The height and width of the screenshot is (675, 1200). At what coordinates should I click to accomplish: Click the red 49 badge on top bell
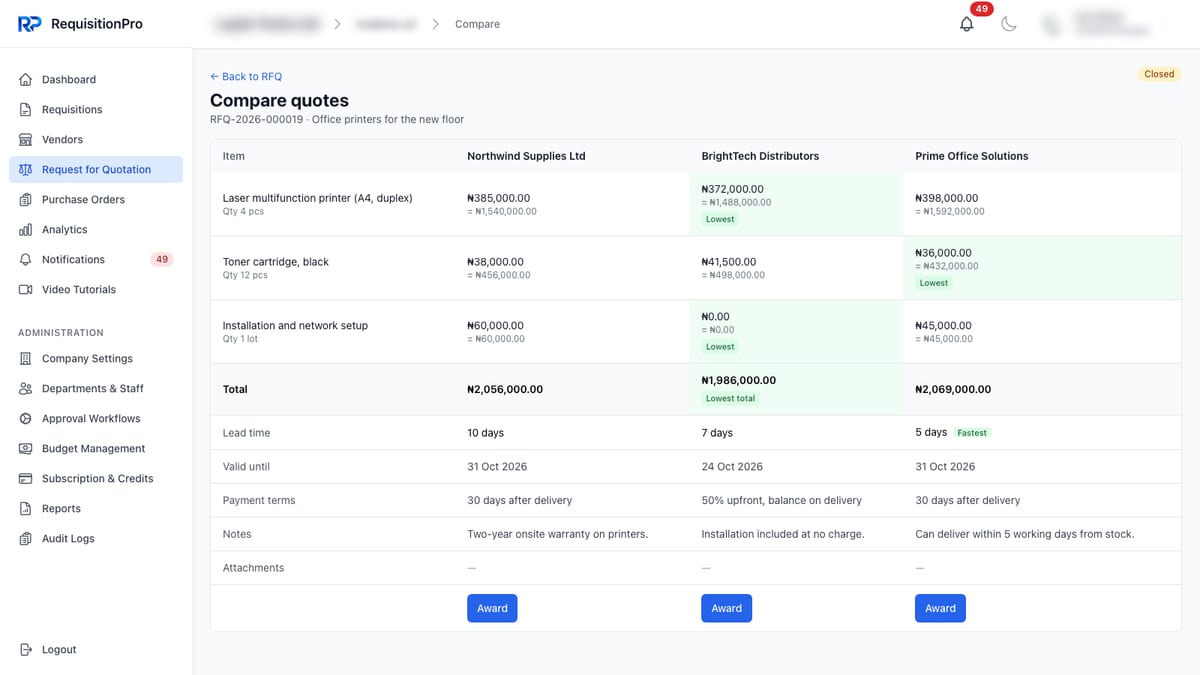[x=982, y=9]
